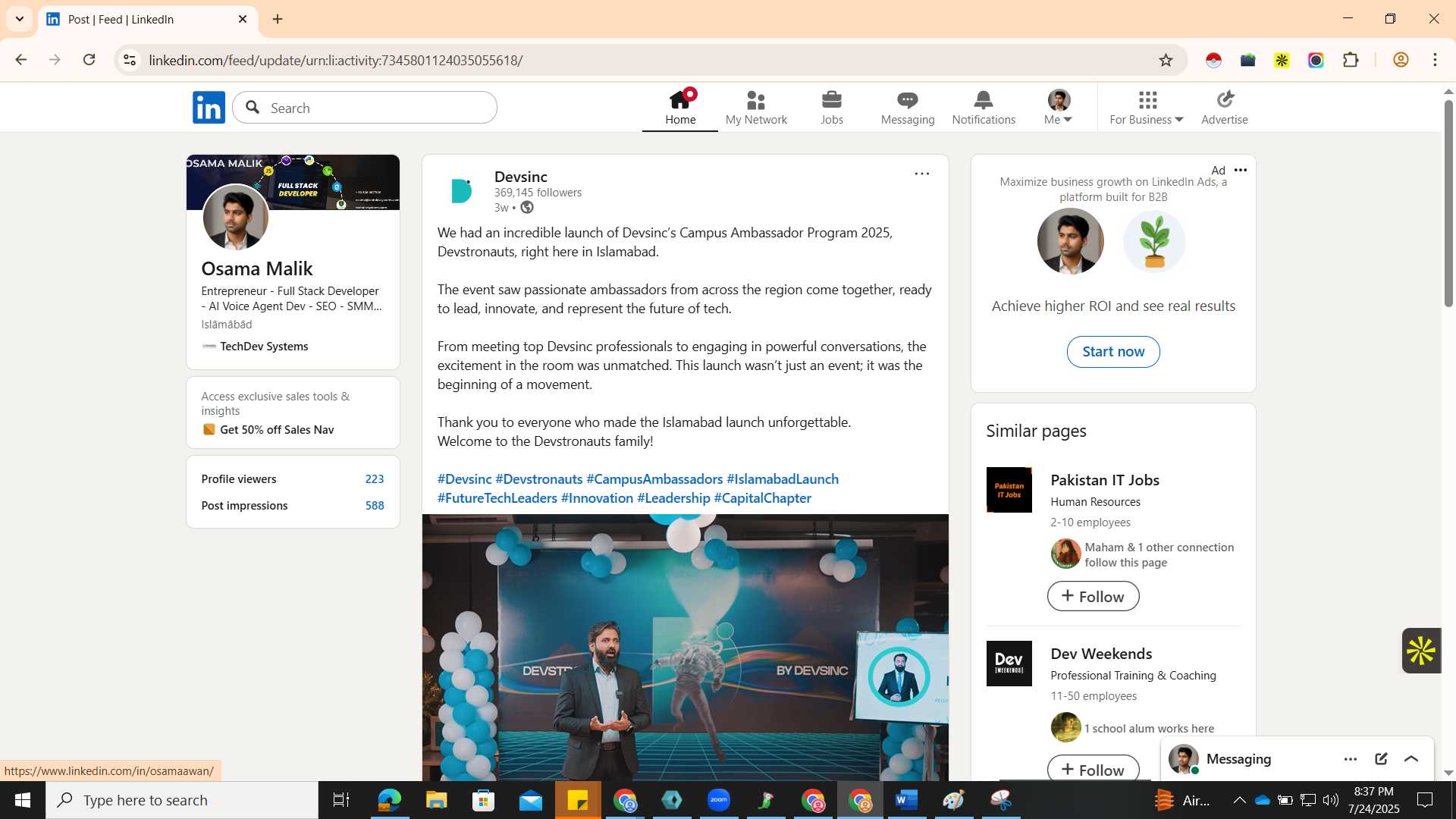This screenshot has width=1456, height=819.
Task: Open the tab search dropdown arrow
Action: (x=20, y=19)
